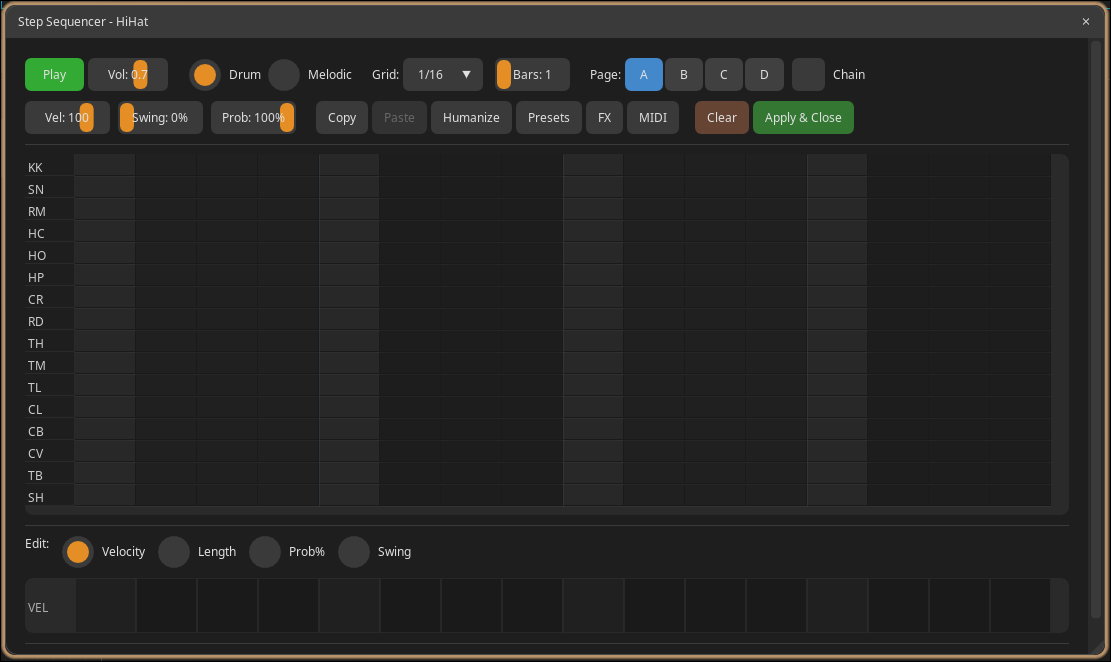The image size is (1111, 662).
Task: Select Prob% edit mode
Action: pyautogui.click(x=265, y=551)
